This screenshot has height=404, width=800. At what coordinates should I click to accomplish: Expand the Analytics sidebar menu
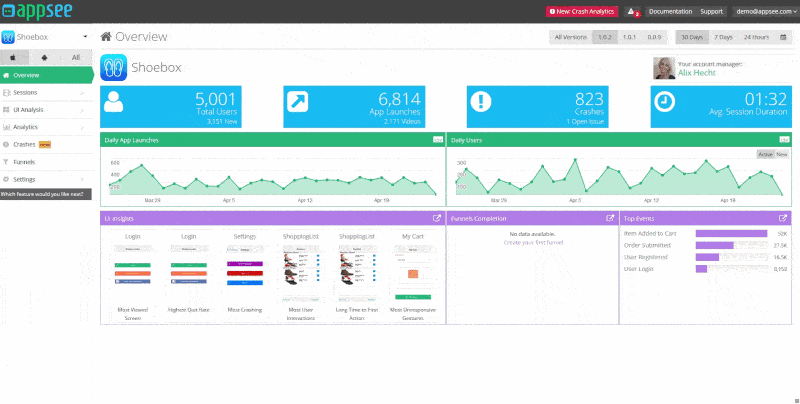[46, 127]
